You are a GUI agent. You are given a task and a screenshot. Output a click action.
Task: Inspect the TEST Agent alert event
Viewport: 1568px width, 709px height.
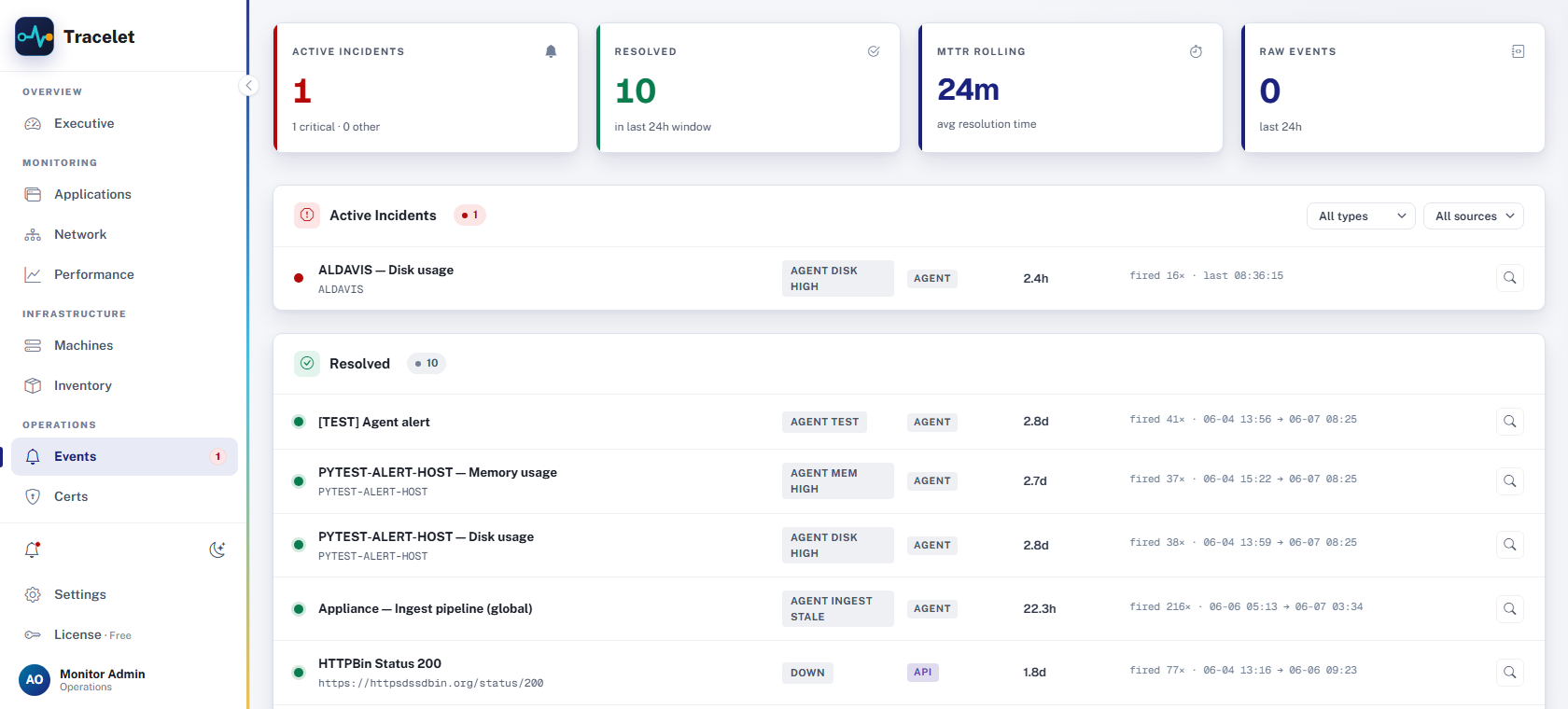tap(1509, 421)
